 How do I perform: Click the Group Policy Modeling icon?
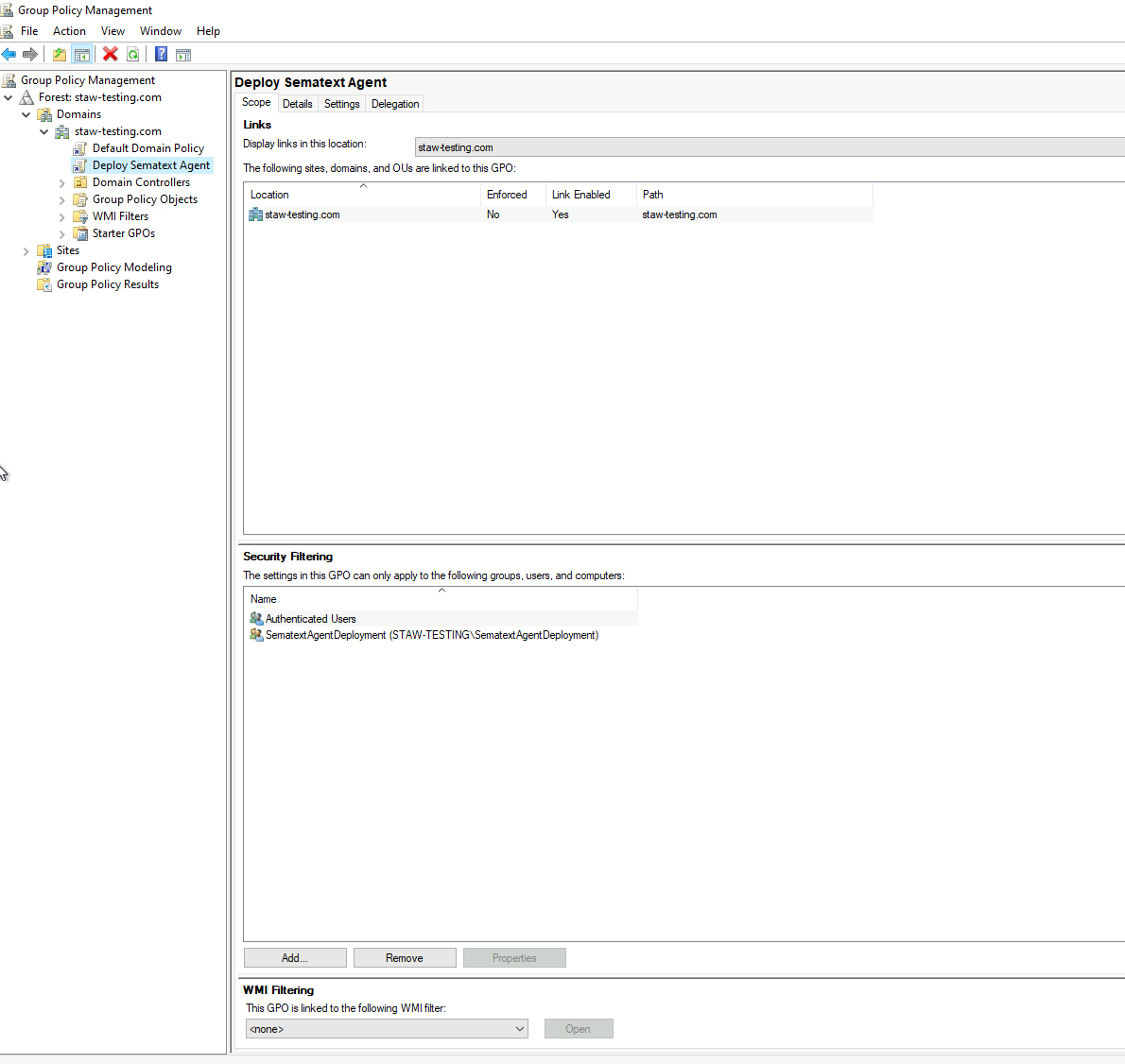[x=44, y=267]
